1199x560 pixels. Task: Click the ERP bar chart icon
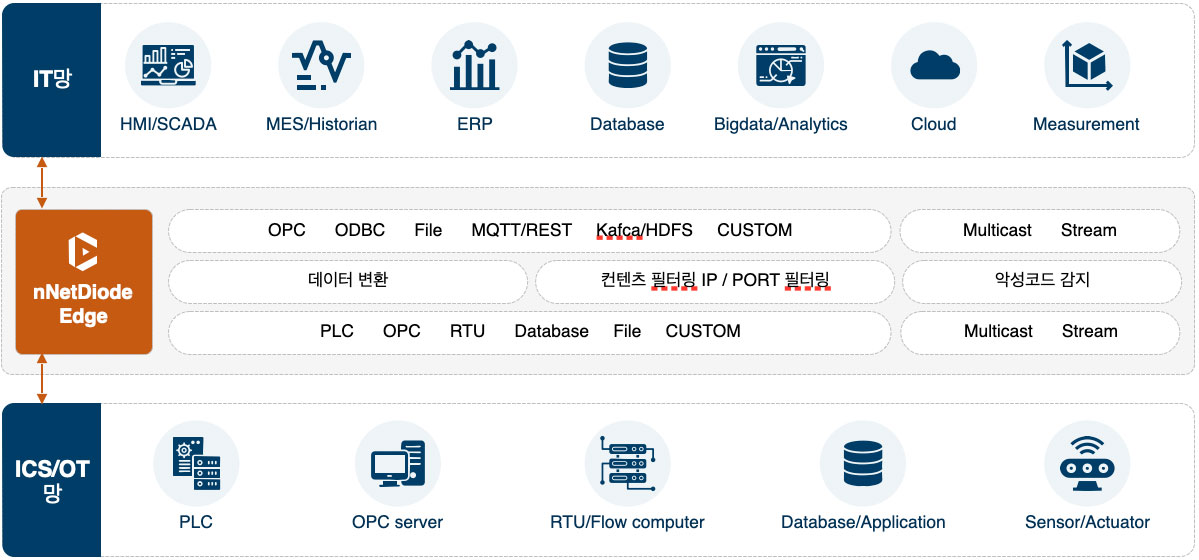coord(474,65)
